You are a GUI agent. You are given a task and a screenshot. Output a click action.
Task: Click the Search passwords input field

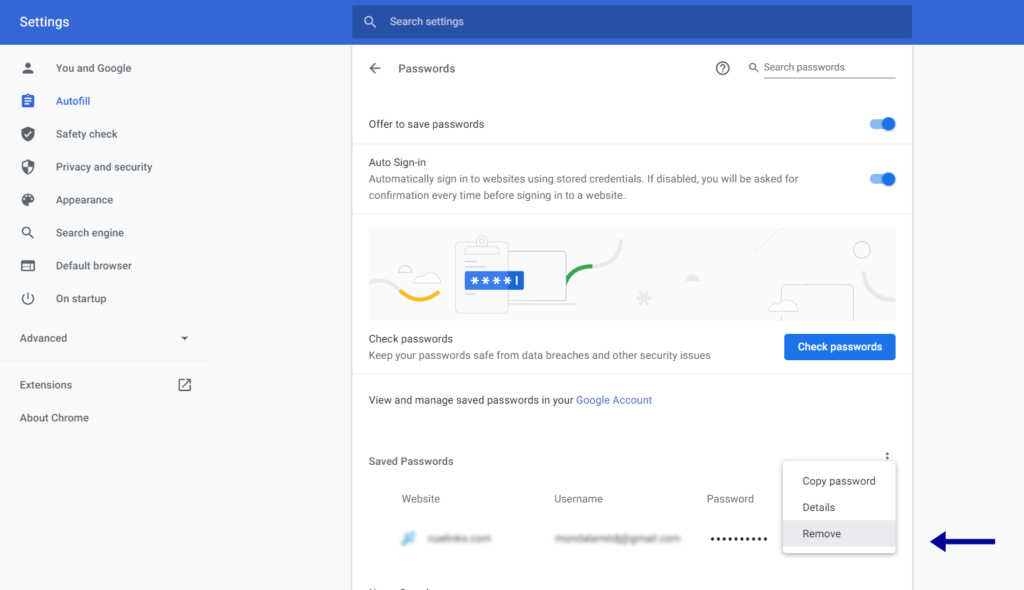pyautogui.click(x=828, y=67)
